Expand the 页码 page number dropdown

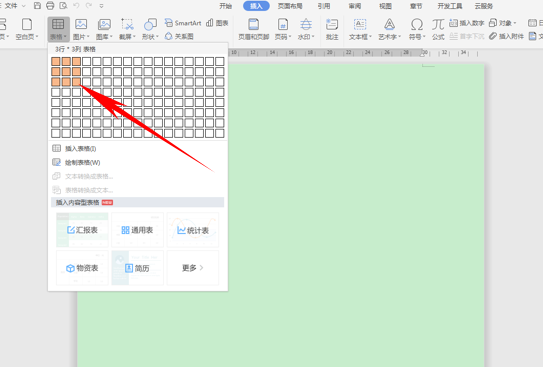[x=290, y=37]
